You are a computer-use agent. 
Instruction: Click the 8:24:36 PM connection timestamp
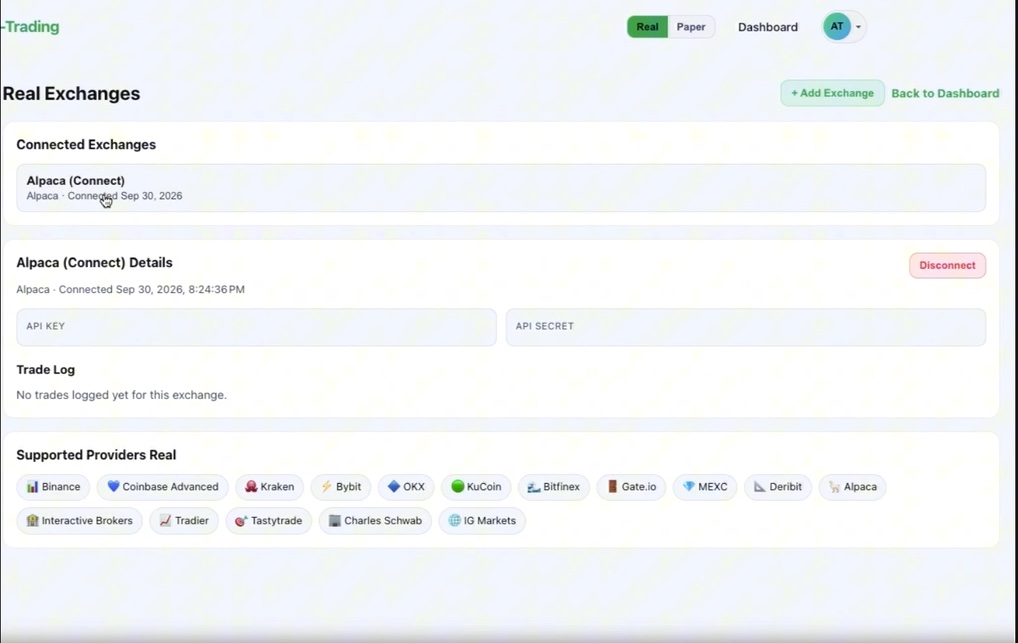tap(216, 289)
